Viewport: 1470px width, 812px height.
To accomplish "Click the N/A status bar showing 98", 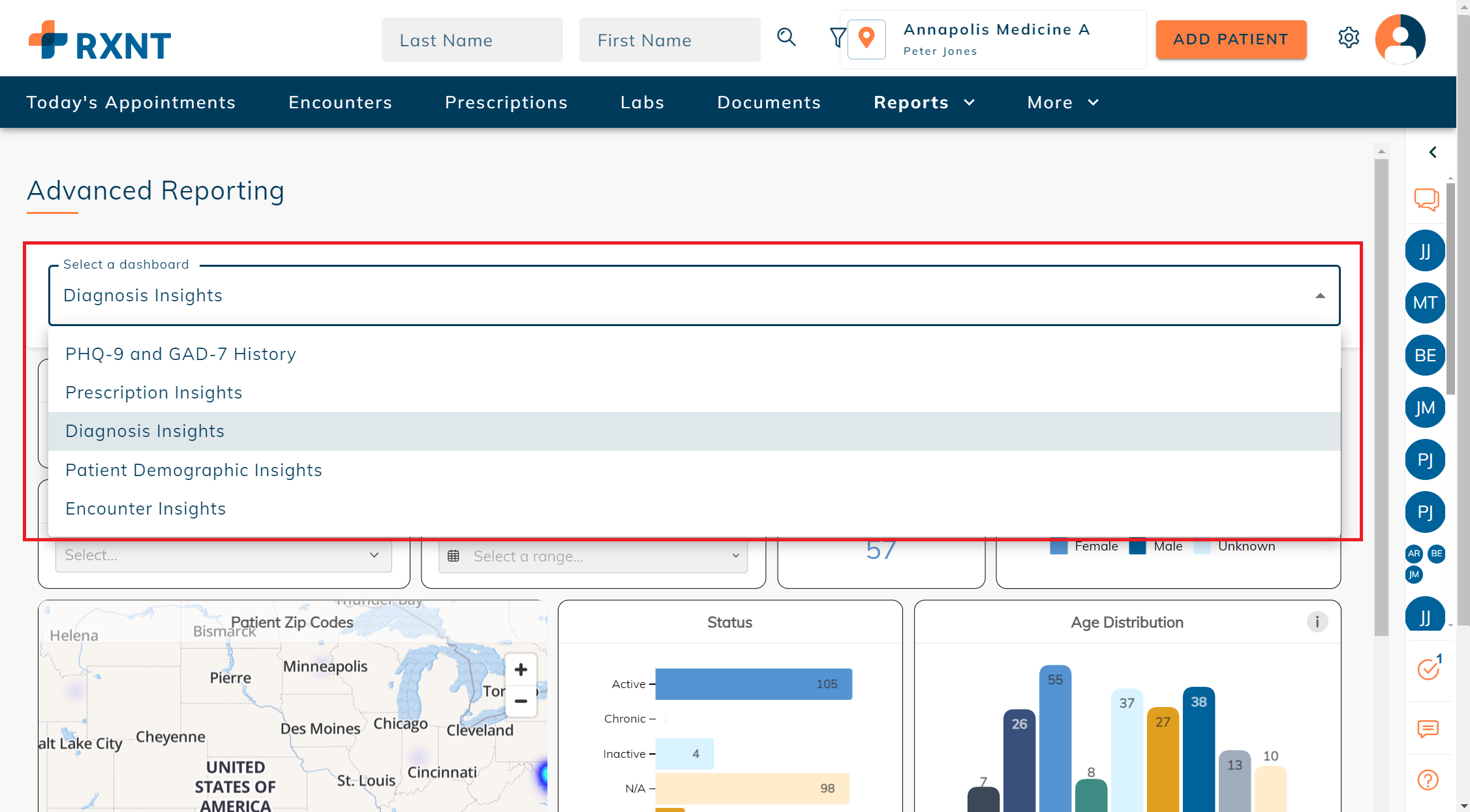I will point(752,789).
